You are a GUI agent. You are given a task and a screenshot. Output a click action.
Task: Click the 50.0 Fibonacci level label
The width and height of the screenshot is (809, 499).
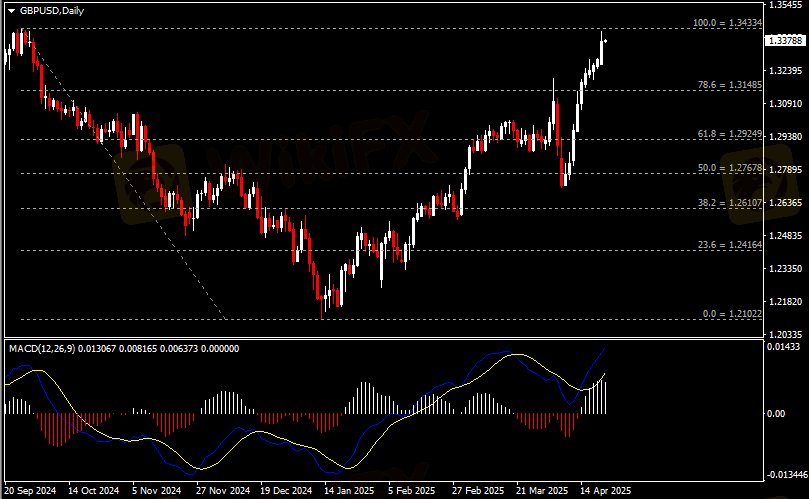point(731,168)
